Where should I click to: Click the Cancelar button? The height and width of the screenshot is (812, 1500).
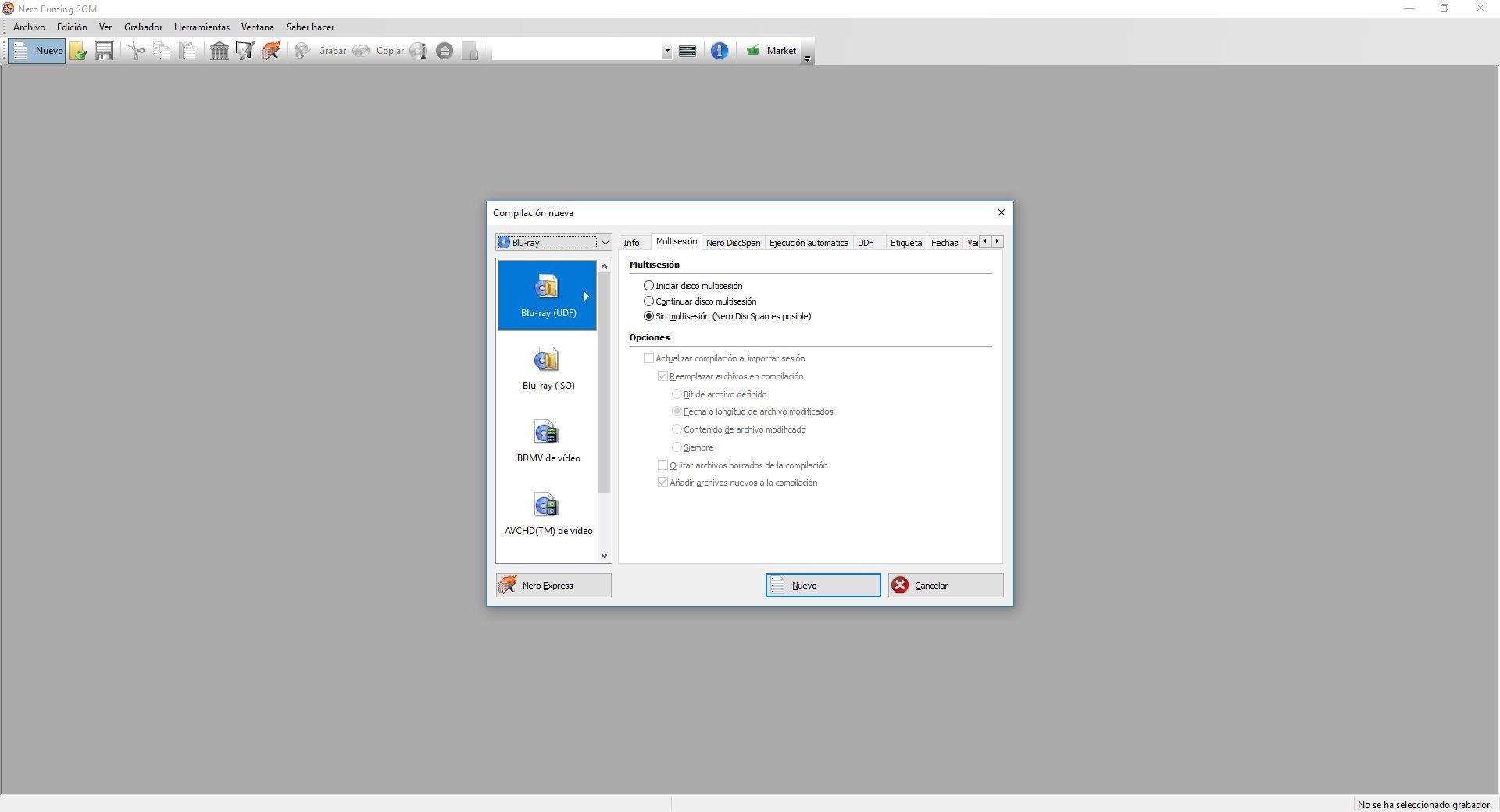pyautogui.click(x=945, y=586)
